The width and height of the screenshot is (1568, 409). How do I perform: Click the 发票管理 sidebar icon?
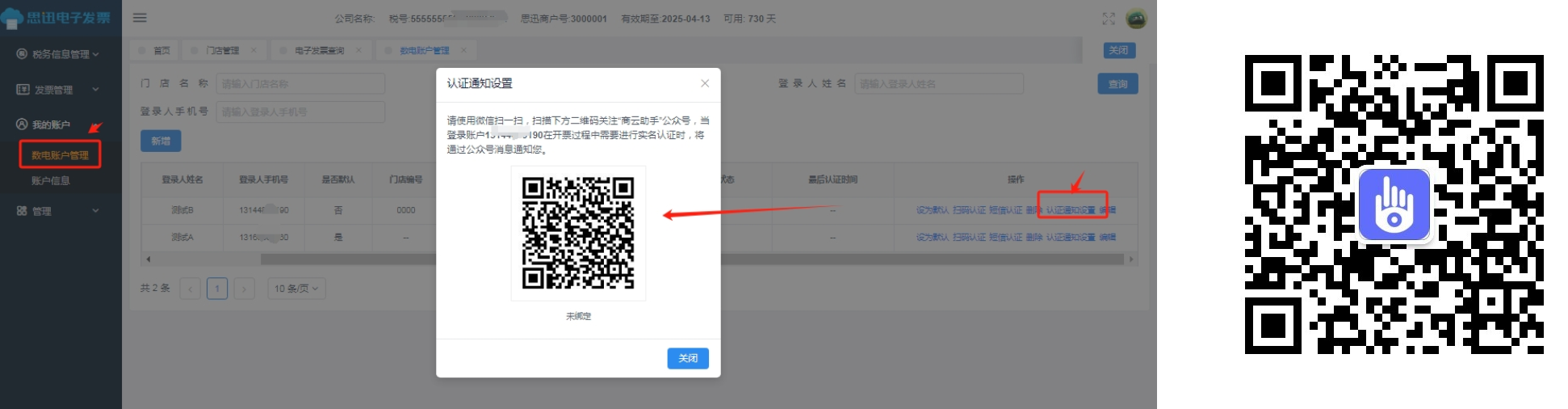(x=23, y=90)
